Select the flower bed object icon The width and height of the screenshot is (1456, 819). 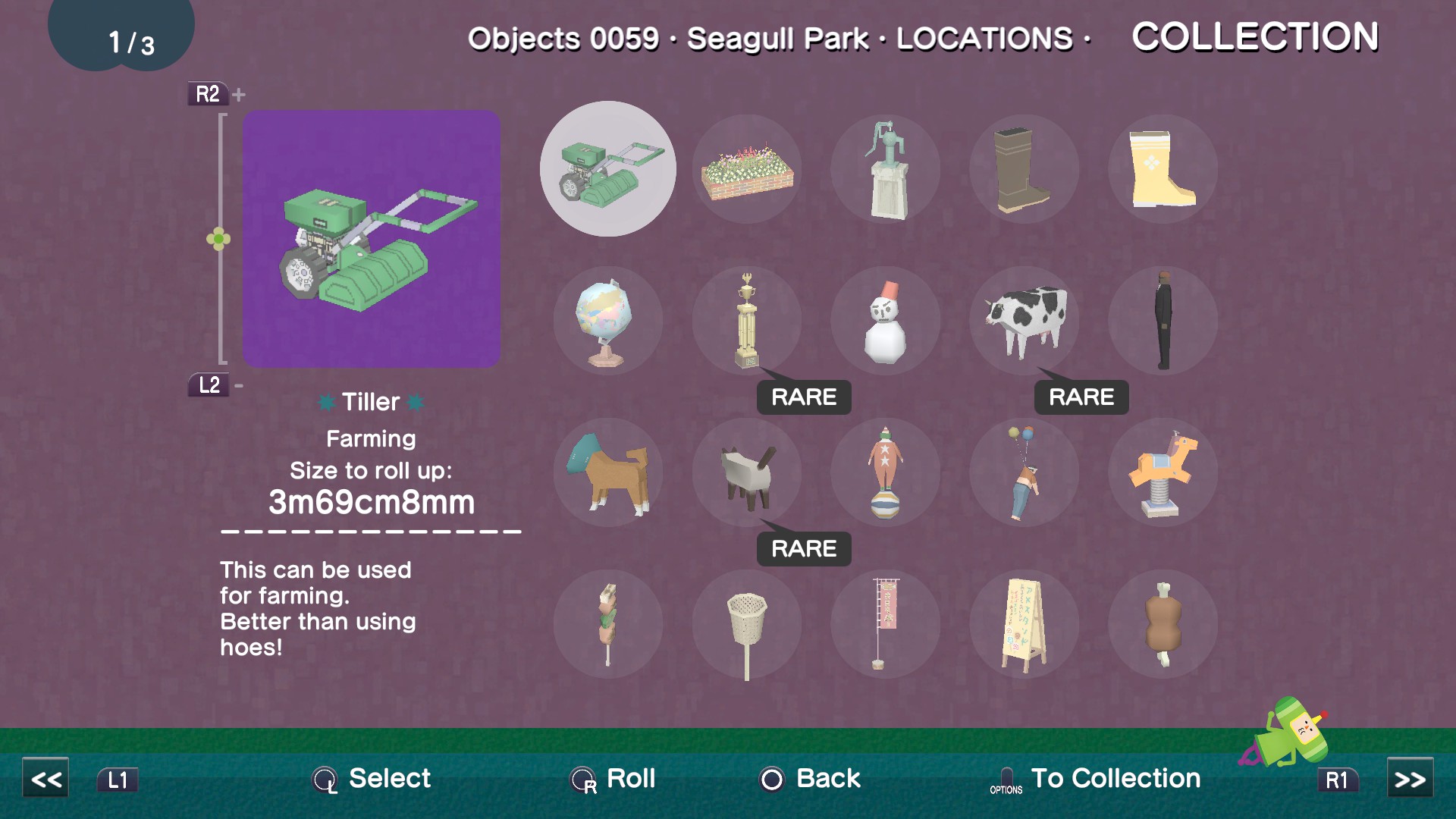pos(747,169)
